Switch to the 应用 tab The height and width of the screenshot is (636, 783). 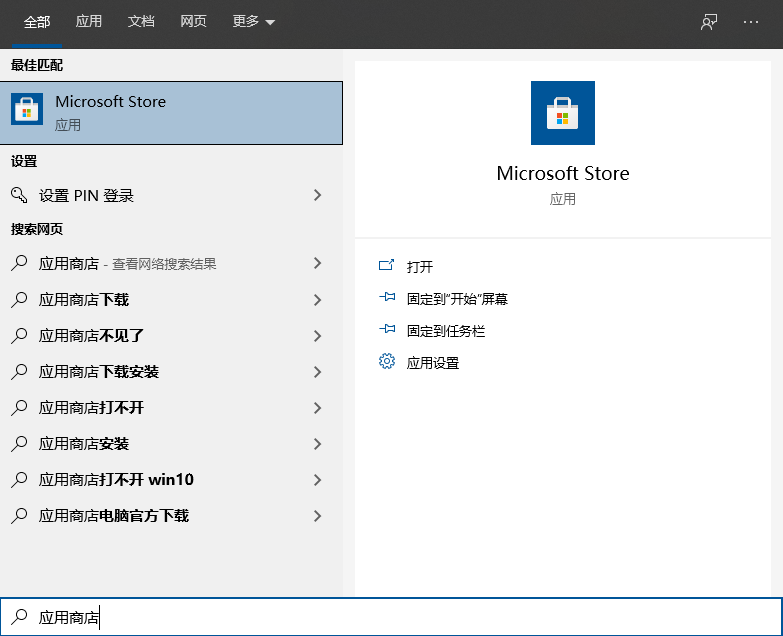coord(89,21)
